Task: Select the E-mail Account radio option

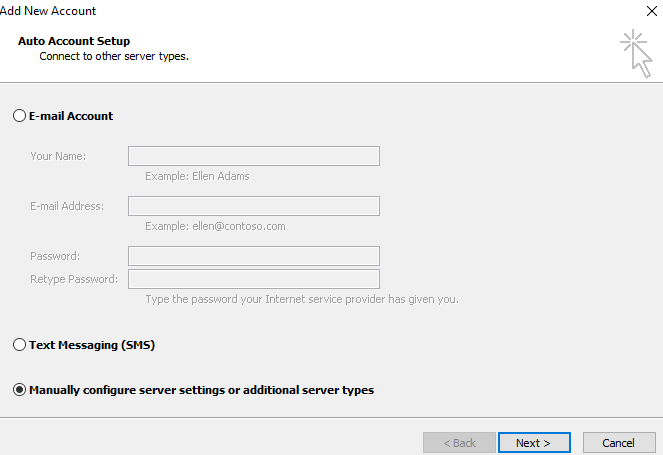Action: tap(19, 116)
